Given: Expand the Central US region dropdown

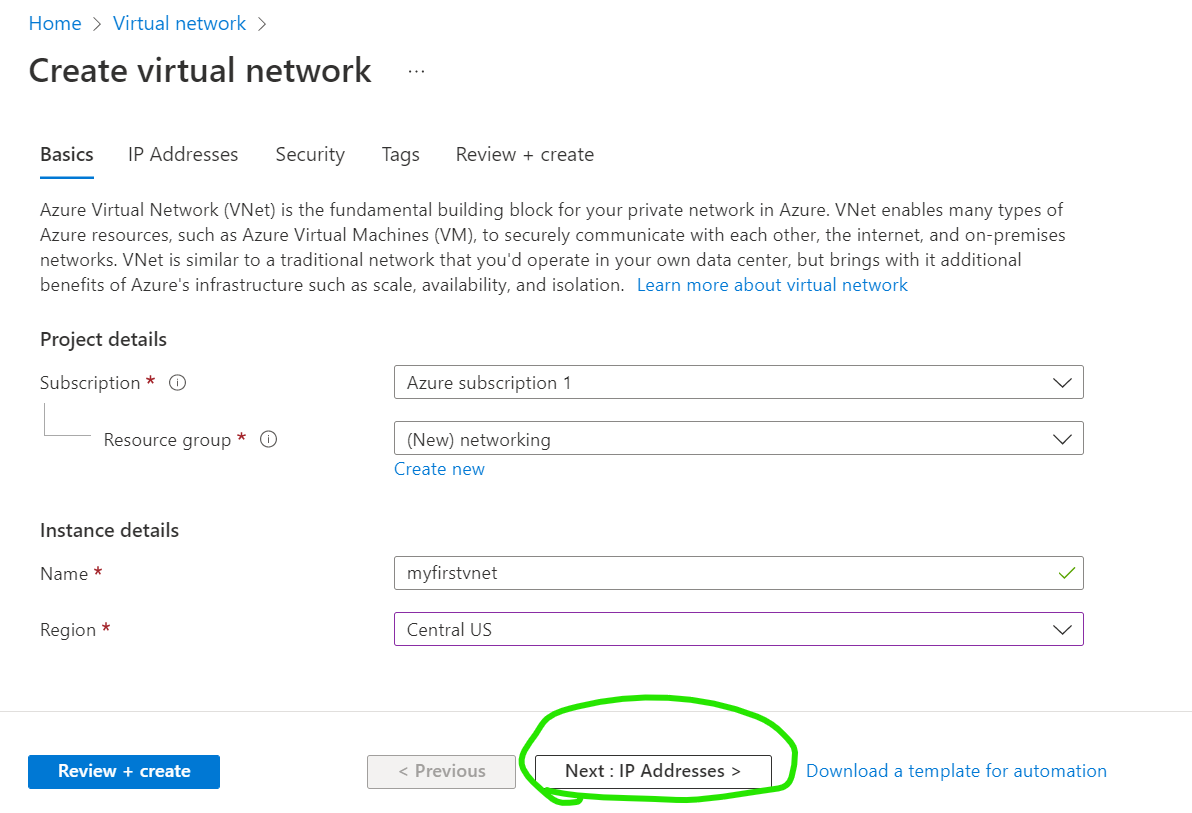Looking at the screenshot, I should pyautogui.click(x=738, y=630).
